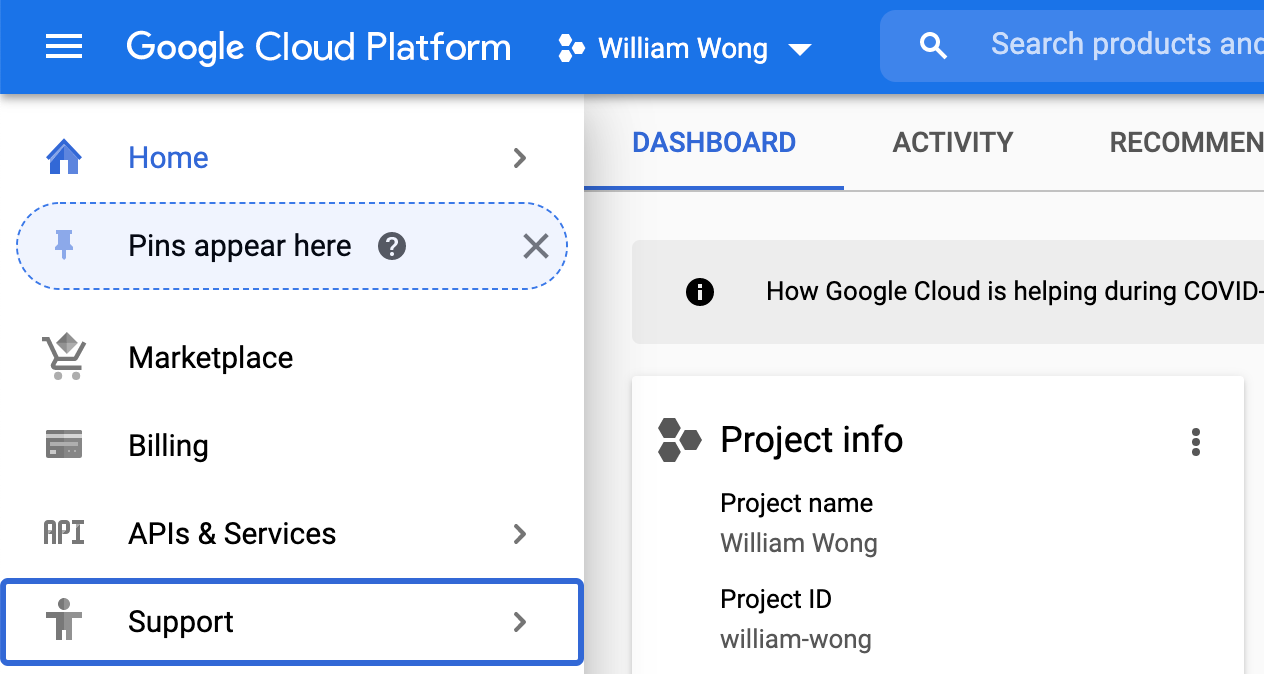This screenshot has width=1264, height=674.
Task: Click the pin icon next to Pins appear here
Action: (64, 245)
